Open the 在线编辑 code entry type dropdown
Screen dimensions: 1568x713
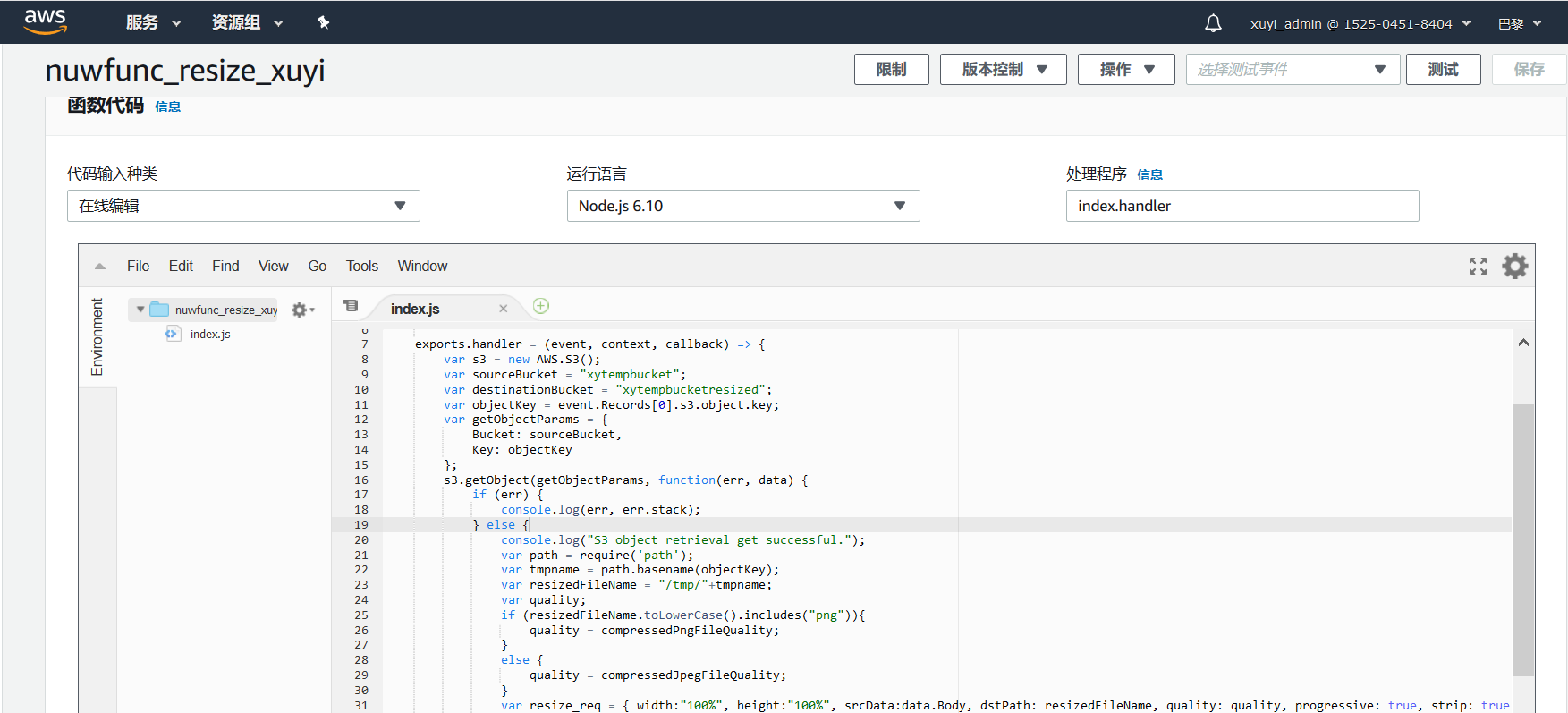tap(243, 206)
